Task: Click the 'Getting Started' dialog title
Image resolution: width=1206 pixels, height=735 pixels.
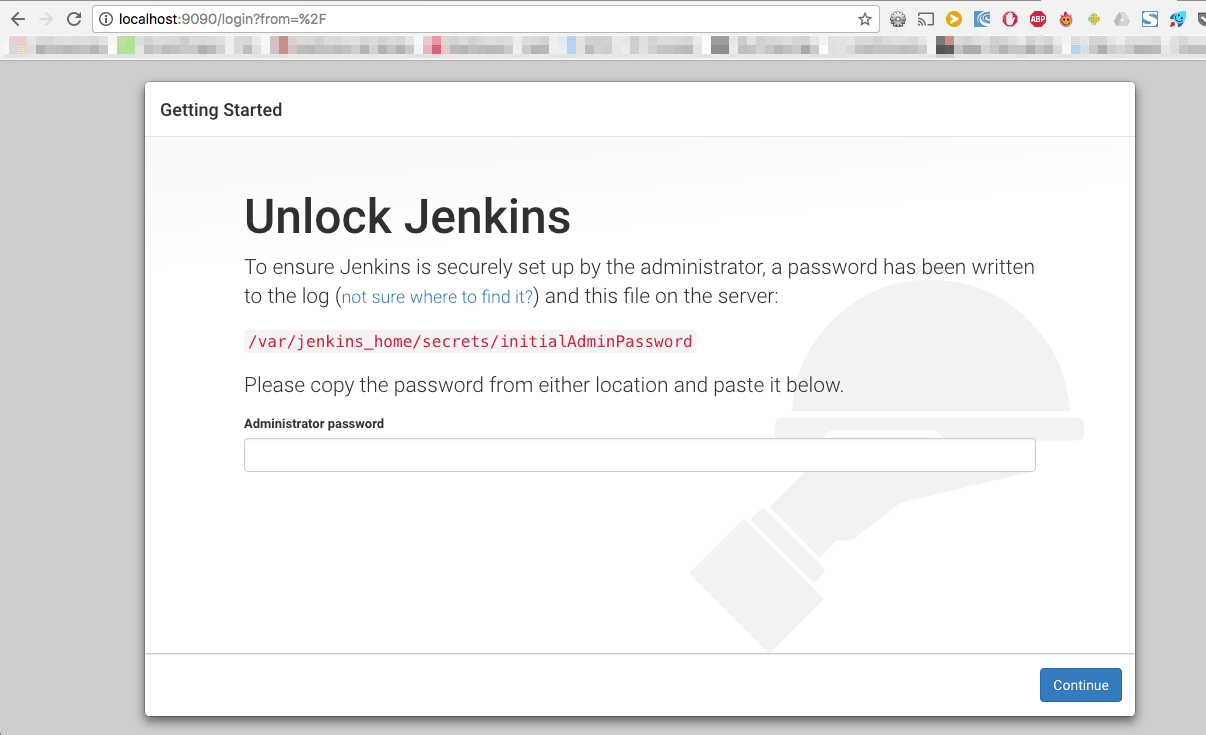Action: point(221,110)
